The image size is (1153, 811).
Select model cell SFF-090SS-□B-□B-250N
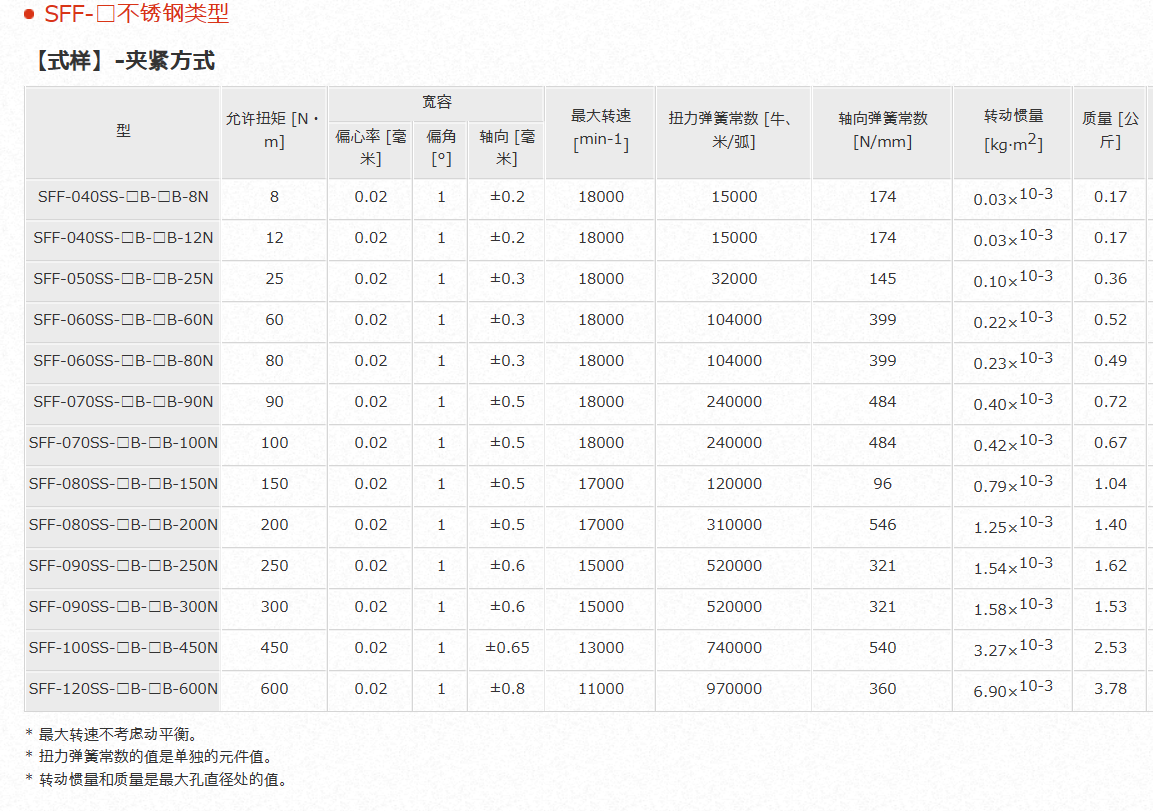pyautogui.click(x=123, y=566)
